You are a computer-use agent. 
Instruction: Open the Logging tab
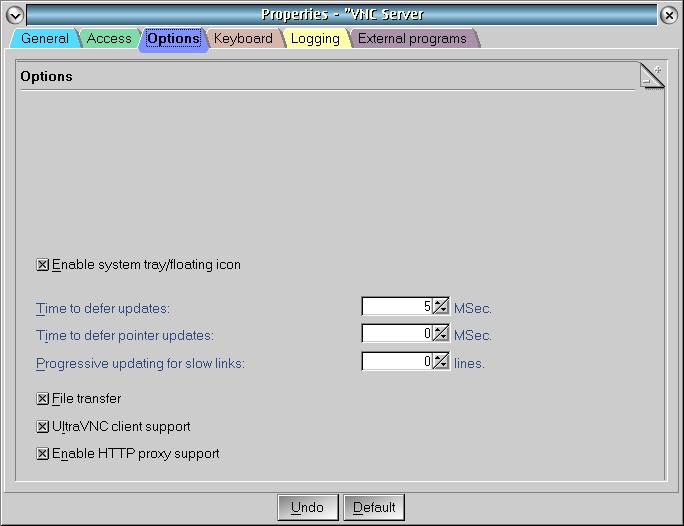(x=315, y=38)
